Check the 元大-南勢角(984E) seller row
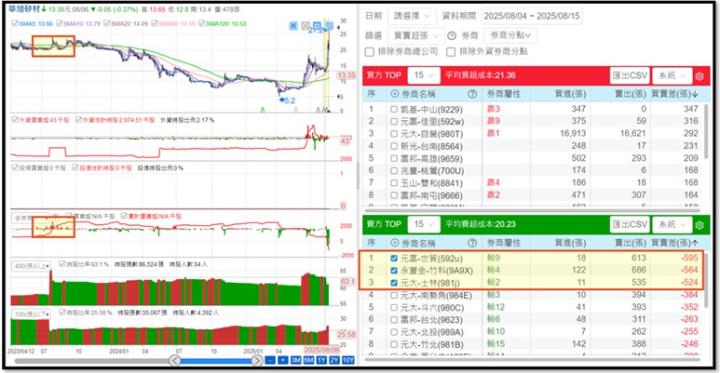Image resolution: width=720 pixels, height=373 pixels. (394, 295)
